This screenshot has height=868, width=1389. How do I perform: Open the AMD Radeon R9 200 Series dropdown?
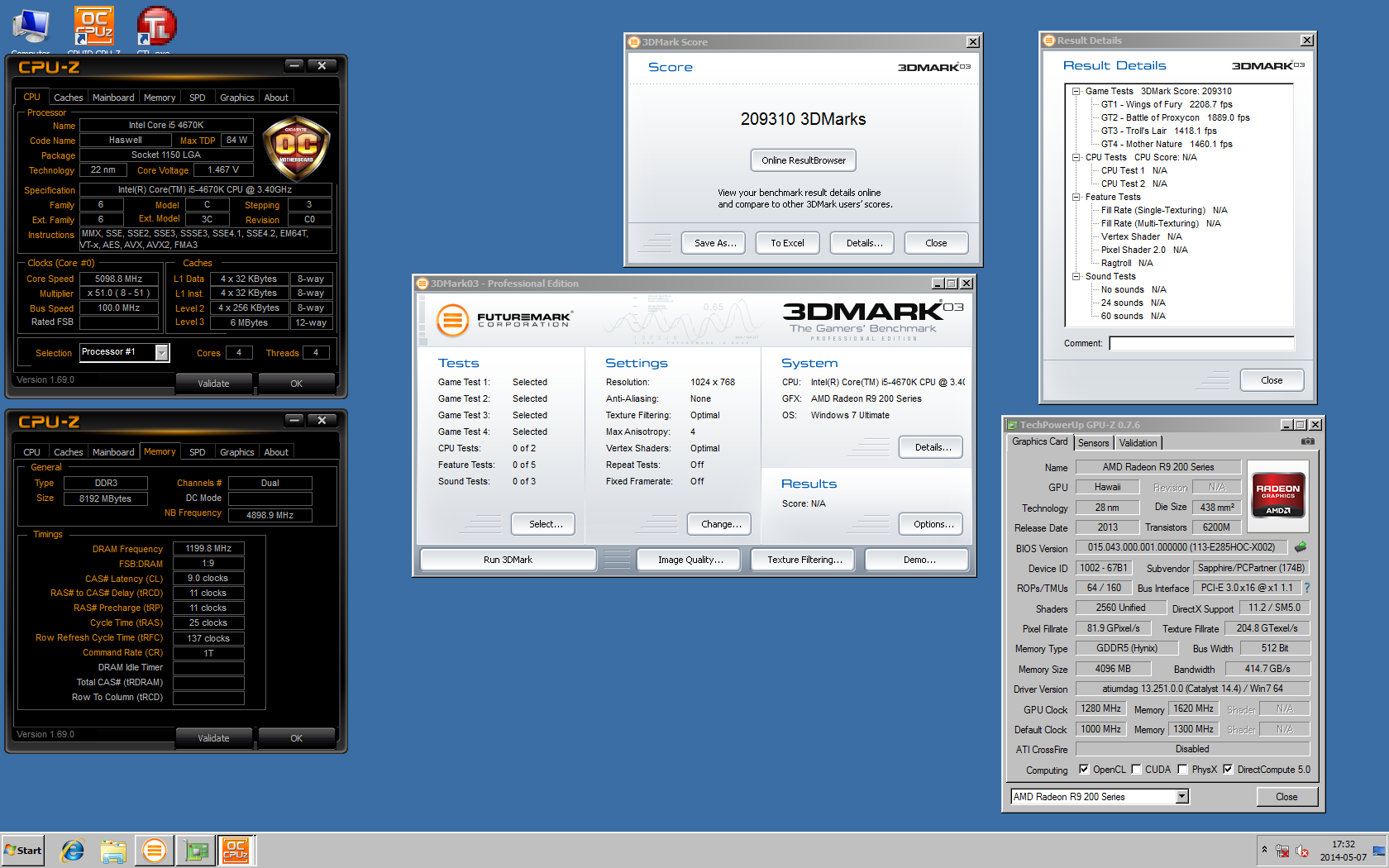(1182, 797)
